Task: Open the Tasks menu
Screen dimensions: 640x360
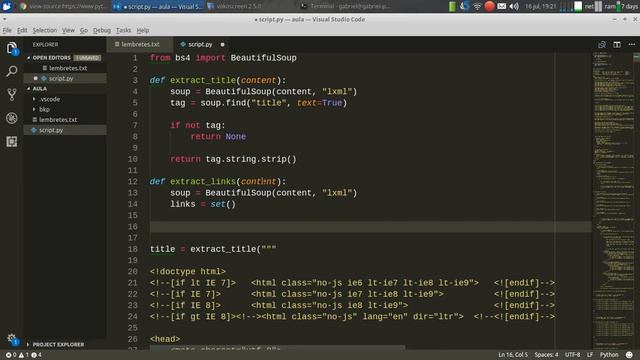Action: [x=123, y=30]
